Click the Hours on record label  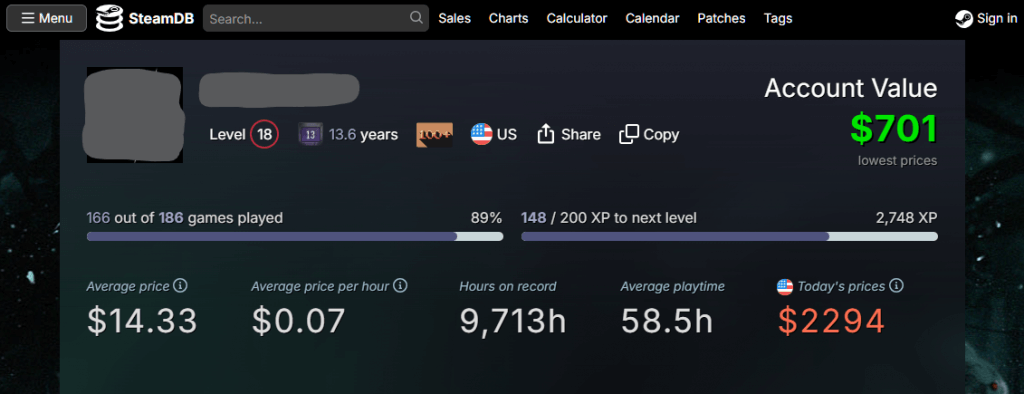coord(507,286)
